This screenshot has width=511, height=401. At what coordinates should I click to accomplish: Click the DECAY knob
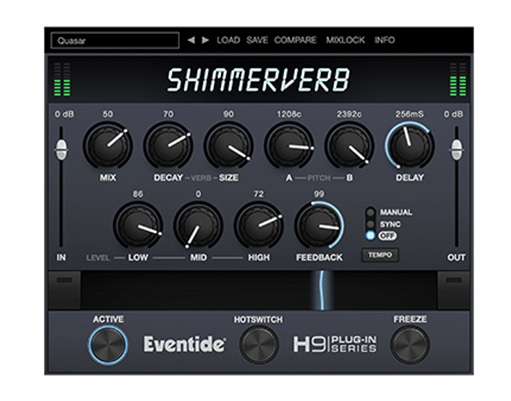(168, 146)
